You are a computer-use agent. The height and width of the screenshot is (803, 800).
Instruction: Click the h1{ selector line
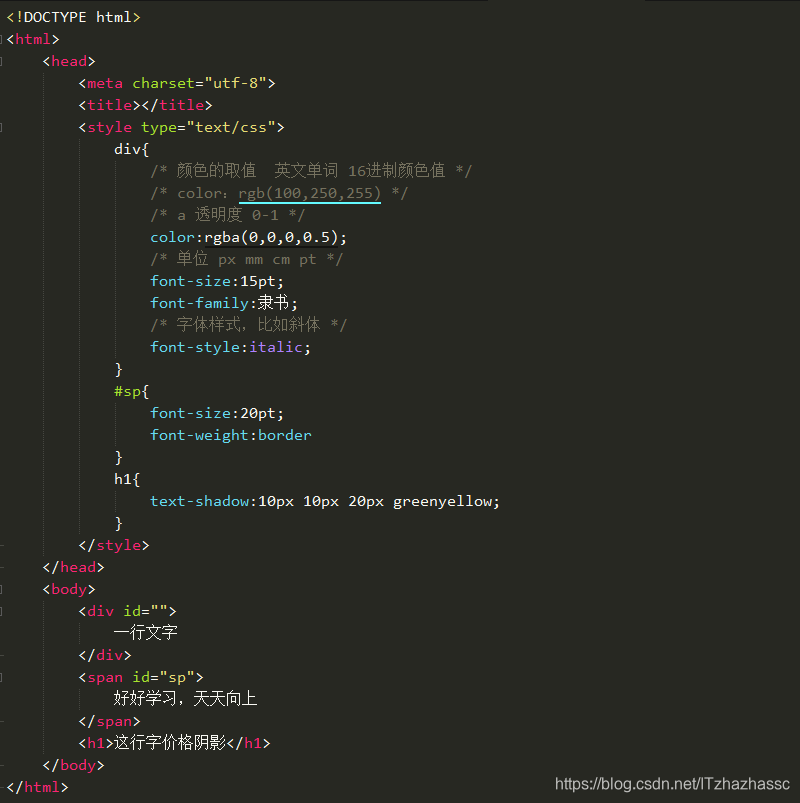click(127, 480)
